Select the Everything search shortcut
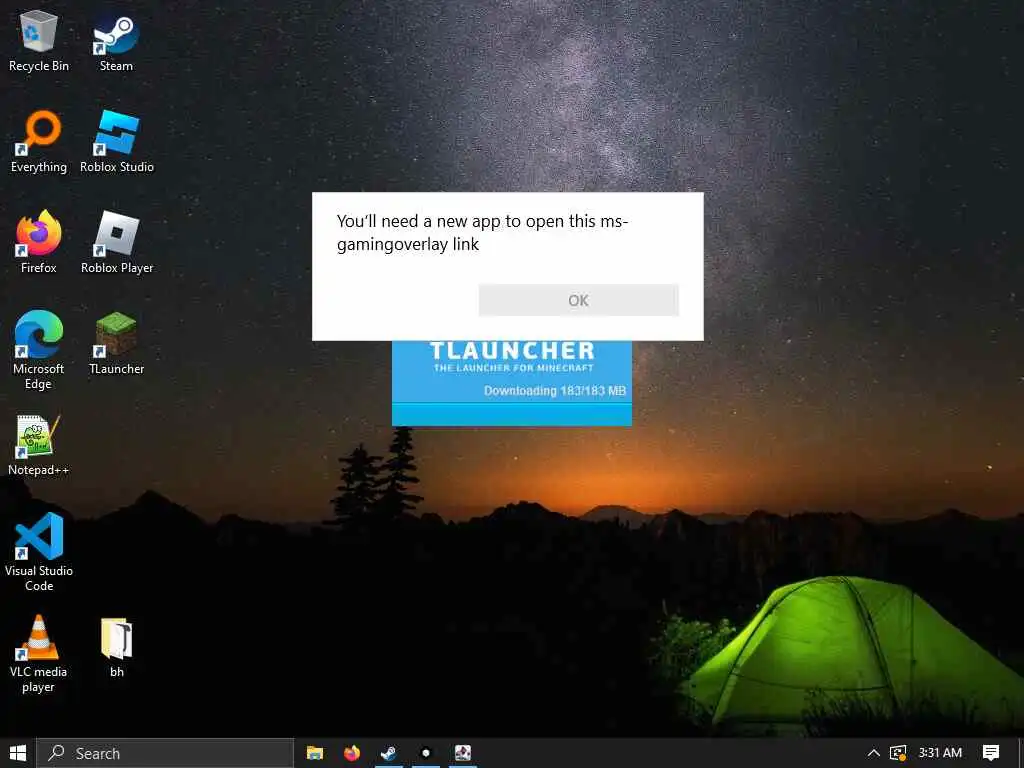This screenshot has width=1024, height=768. click(x=39, y=142)
